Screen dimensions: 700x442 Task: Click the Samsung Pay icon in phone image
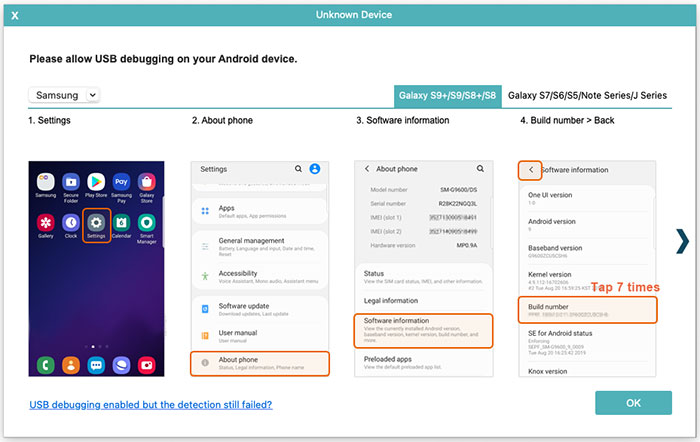(121, 182)
